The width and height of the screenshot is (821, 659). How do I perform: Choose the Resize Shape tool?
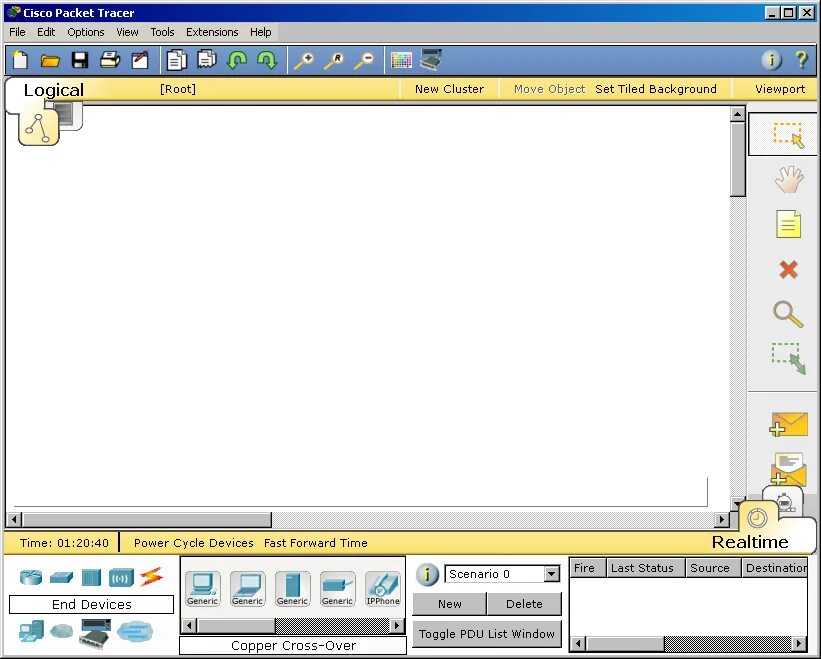pos(789,359)
